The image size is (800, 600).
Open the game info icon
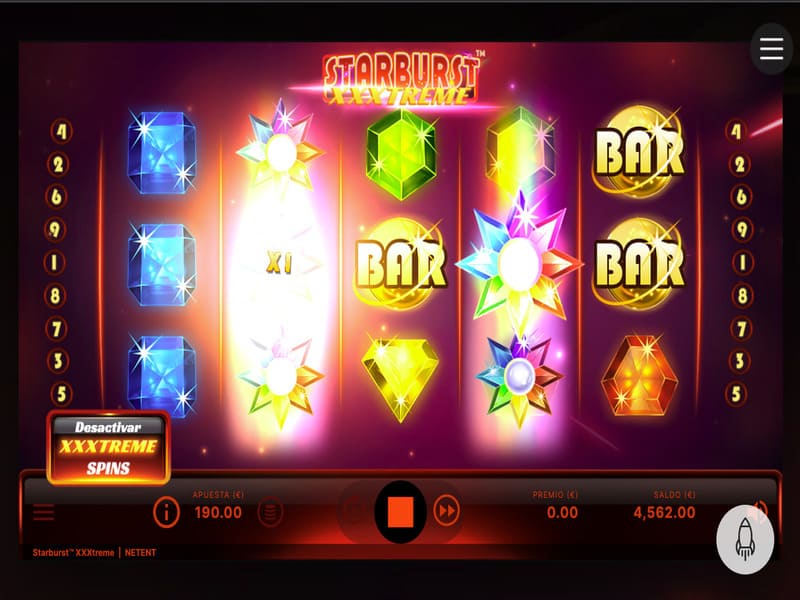tap(166, 512)
